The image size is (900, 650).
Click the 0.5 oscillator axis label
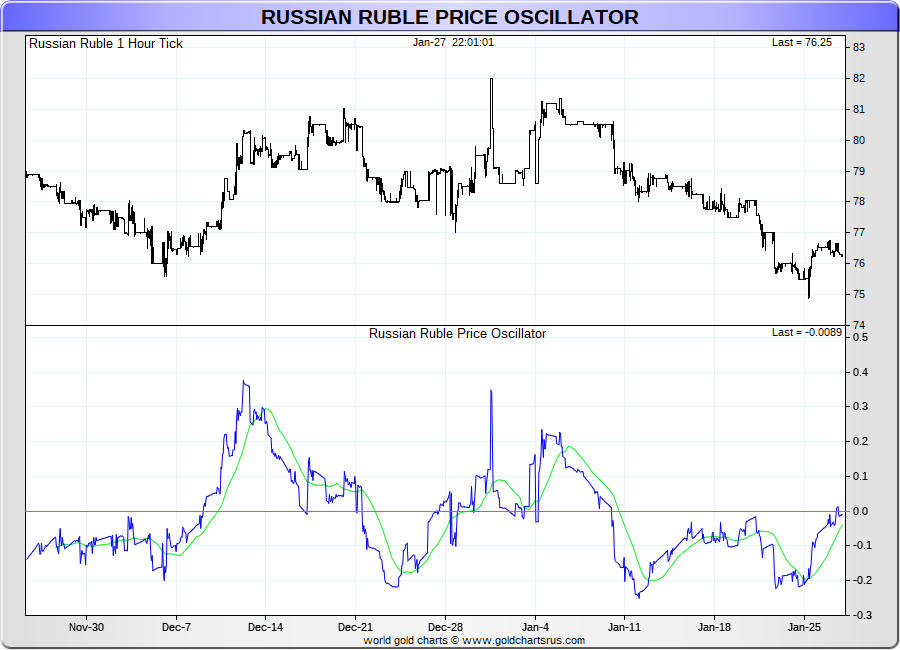(860, 338)
